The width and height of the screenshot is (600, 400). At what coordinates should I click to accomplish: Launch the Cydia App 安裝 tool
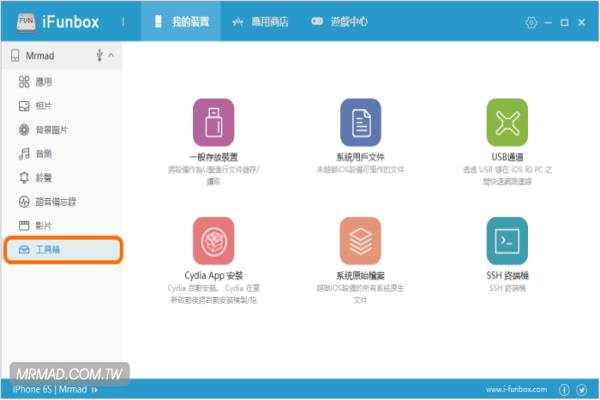[x=214, y=241]
